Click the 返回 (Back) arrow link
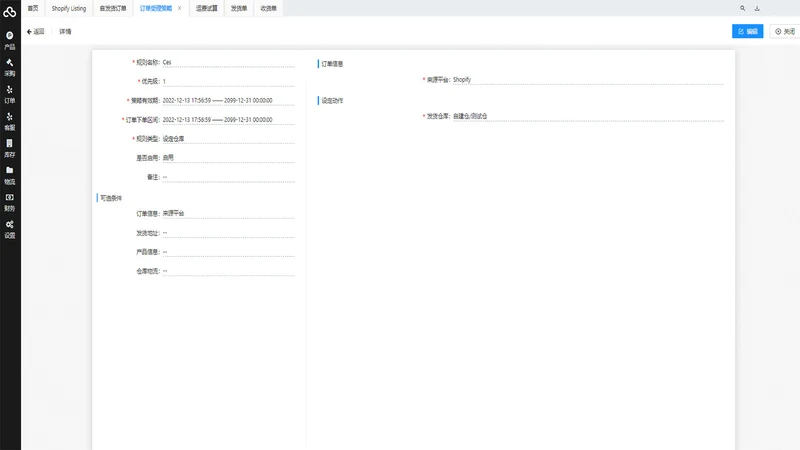This screenshot has height=450, width=800. click(x=36, y=32)
